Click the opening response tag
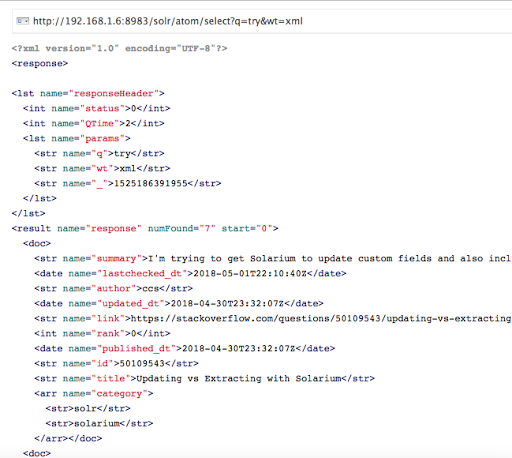This screenshot has width=512, height=458. [40, 64]
